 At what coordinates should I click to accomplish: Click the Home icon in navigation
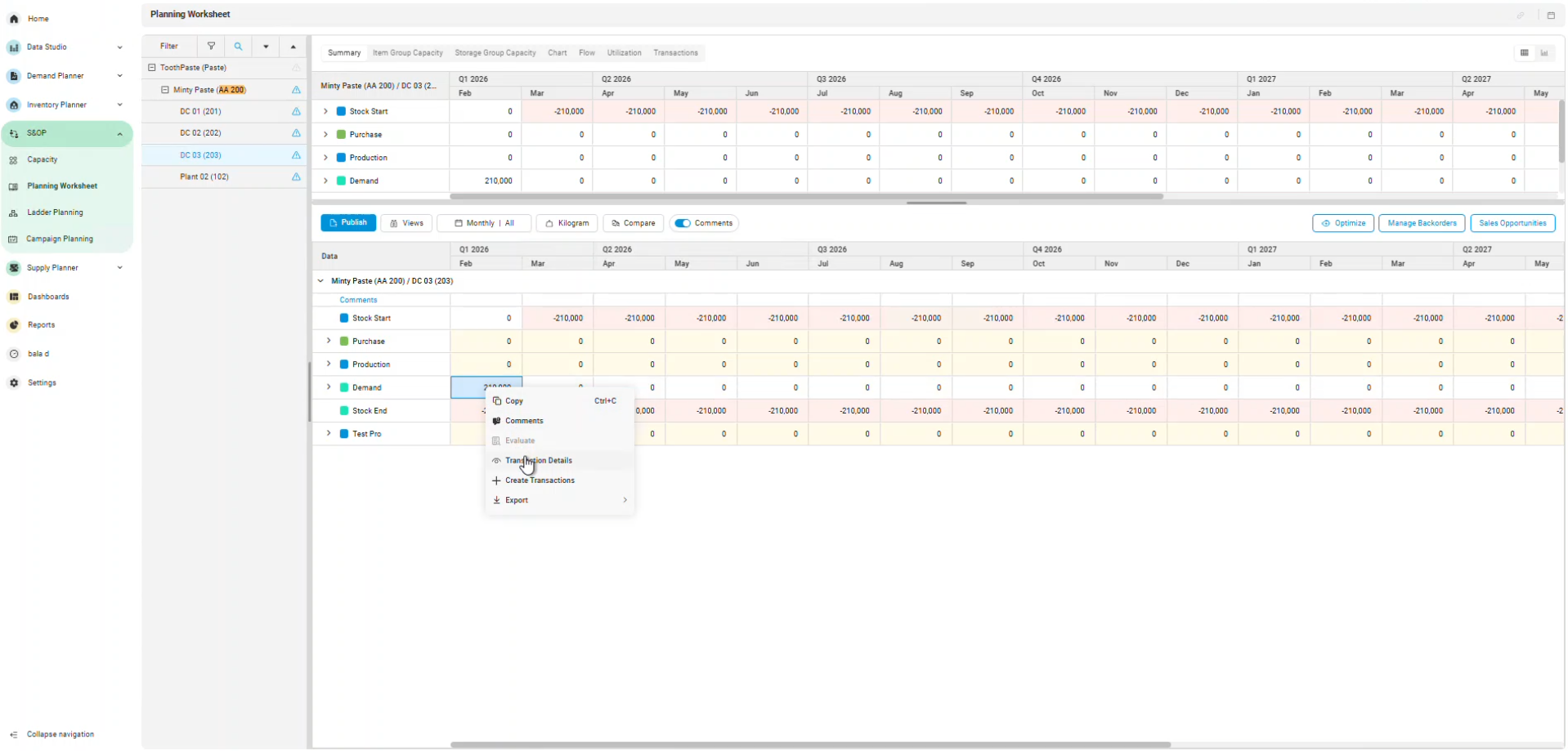click(14, 19)
